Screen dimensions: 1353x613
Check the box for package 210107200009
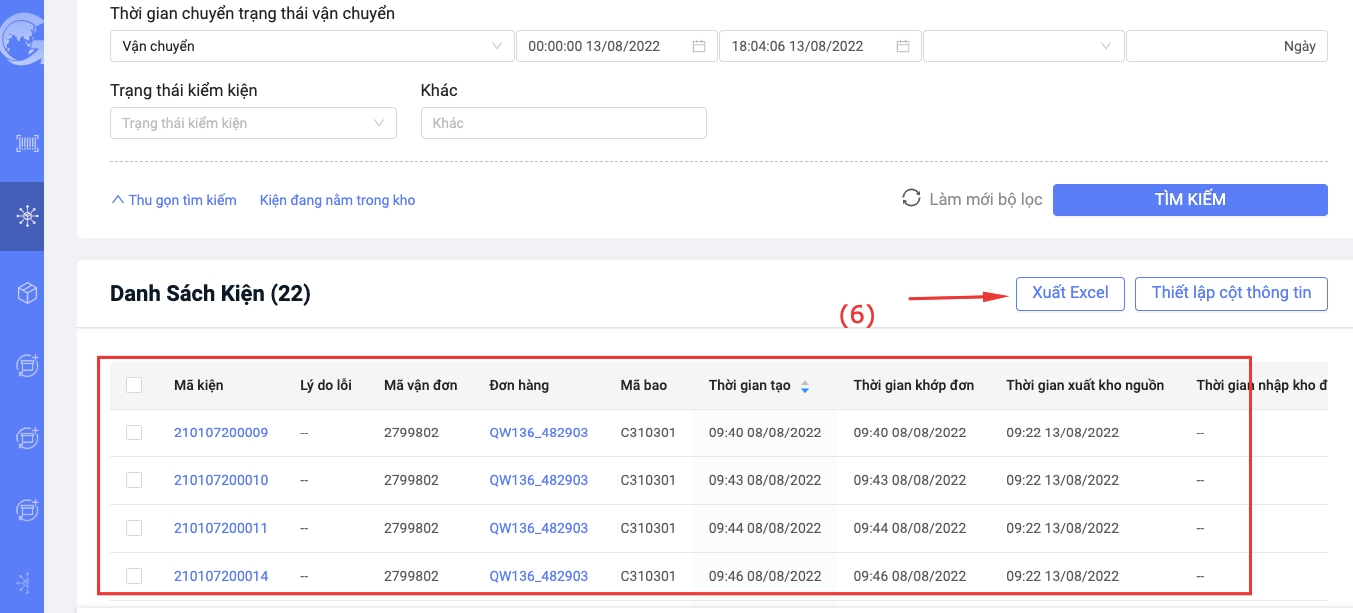(x=134, y=433)
